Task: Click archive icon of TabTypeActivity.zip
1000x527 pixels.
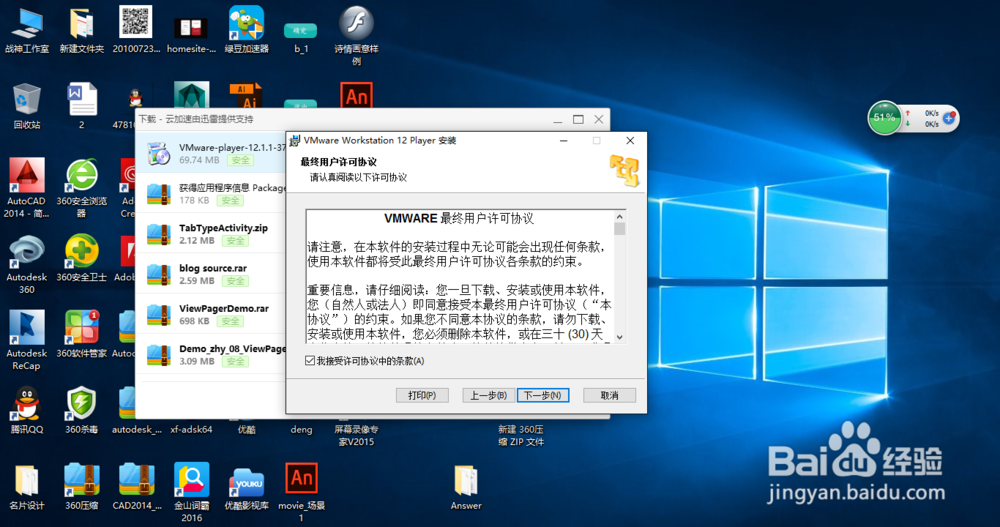Action: tap(158, 234)
